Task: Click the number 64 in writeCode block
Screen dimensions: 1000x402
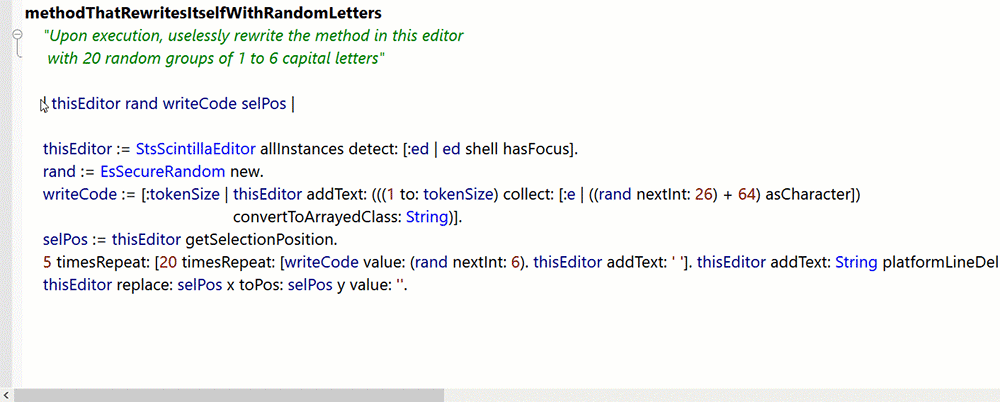Action: pyautogui.click(x=746, y=195)
